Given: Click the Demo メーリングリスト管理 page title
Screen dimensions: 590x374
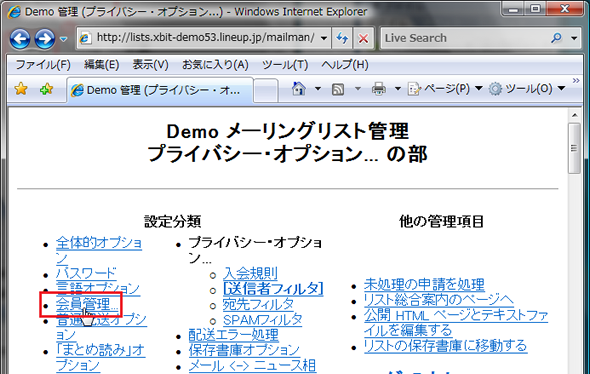Looking at the screenshot, I should point(287,131).
